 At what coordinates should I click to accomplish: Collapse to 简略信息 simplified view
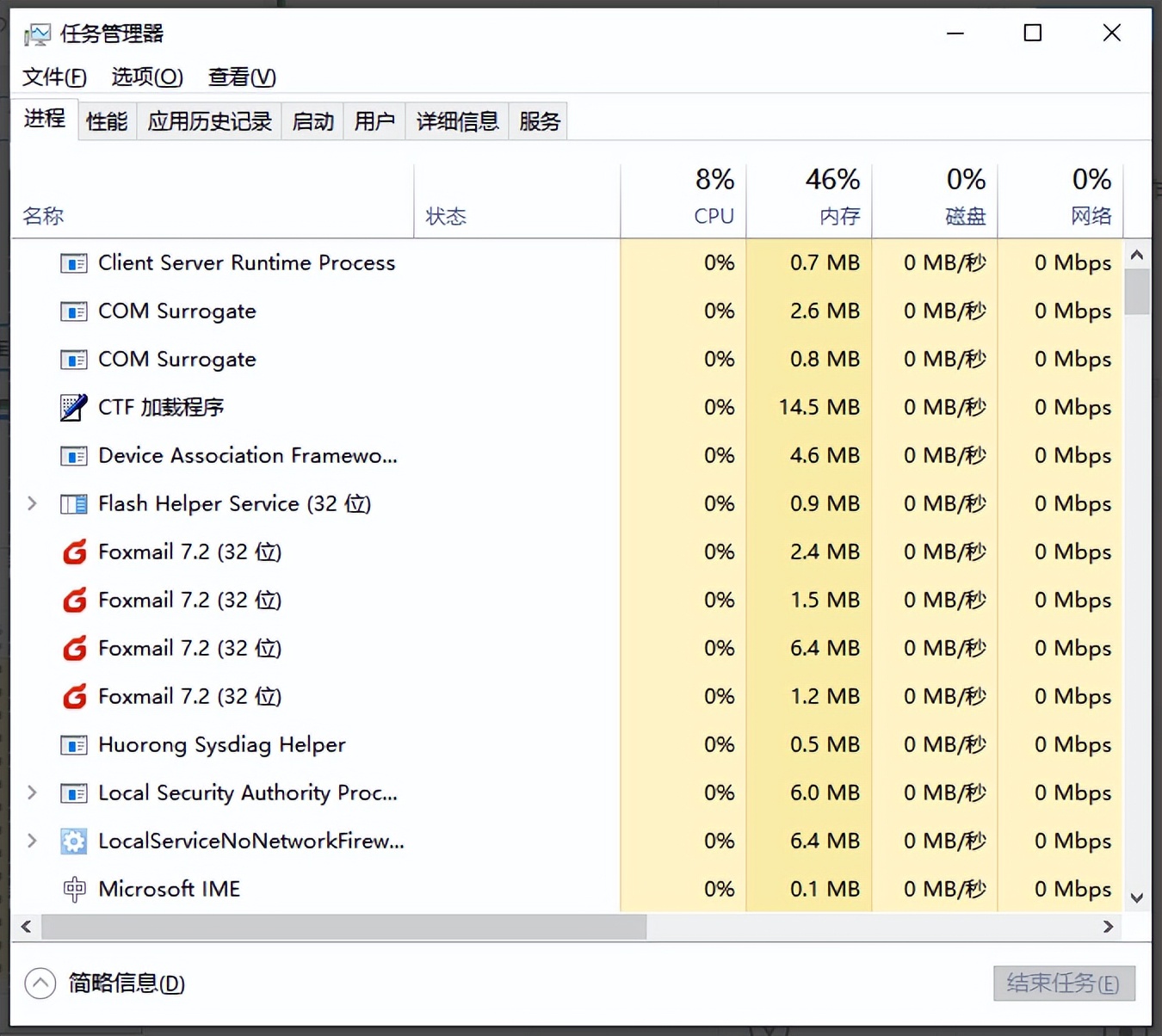pos(40,983)
